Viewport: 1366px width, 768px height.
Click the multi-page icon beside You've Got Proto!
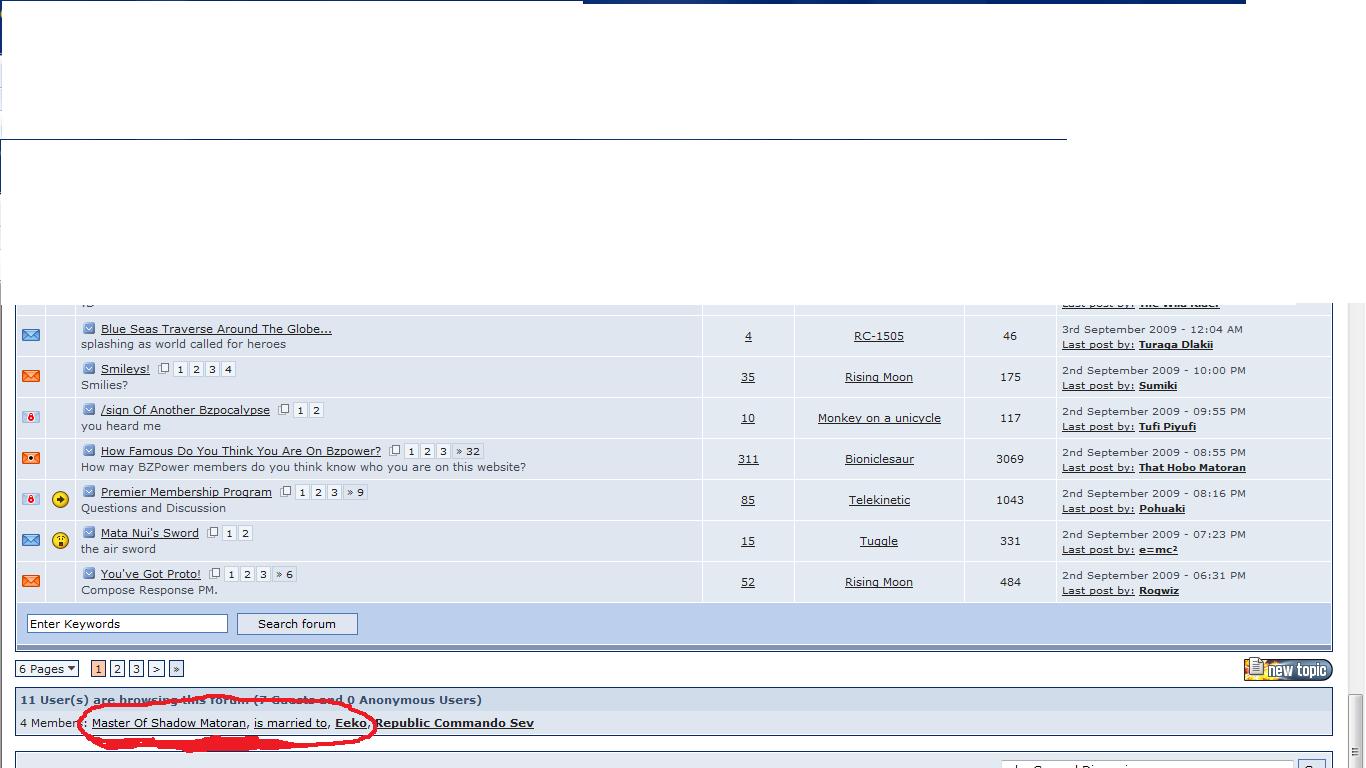[x=215, y=574]
